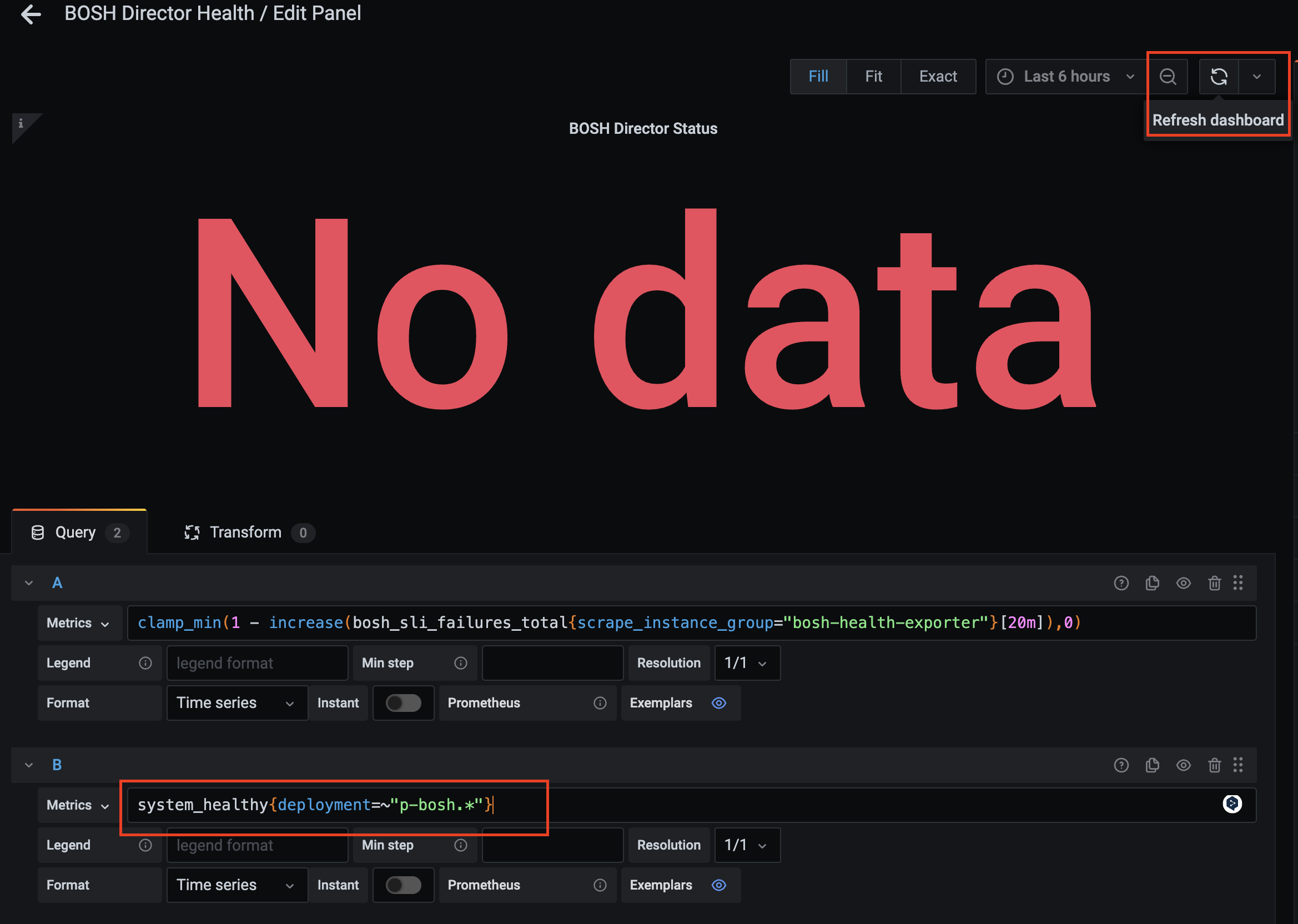Click the panel info corner icon
The width and height of the screenshot is (1298, 924).
(x=21, y=123)
